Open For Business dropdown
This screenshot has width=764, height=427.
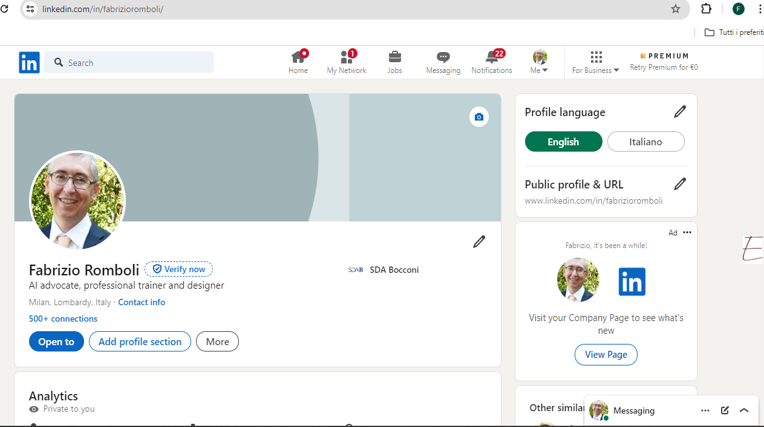pyautogui.click(x=595, y=63)
